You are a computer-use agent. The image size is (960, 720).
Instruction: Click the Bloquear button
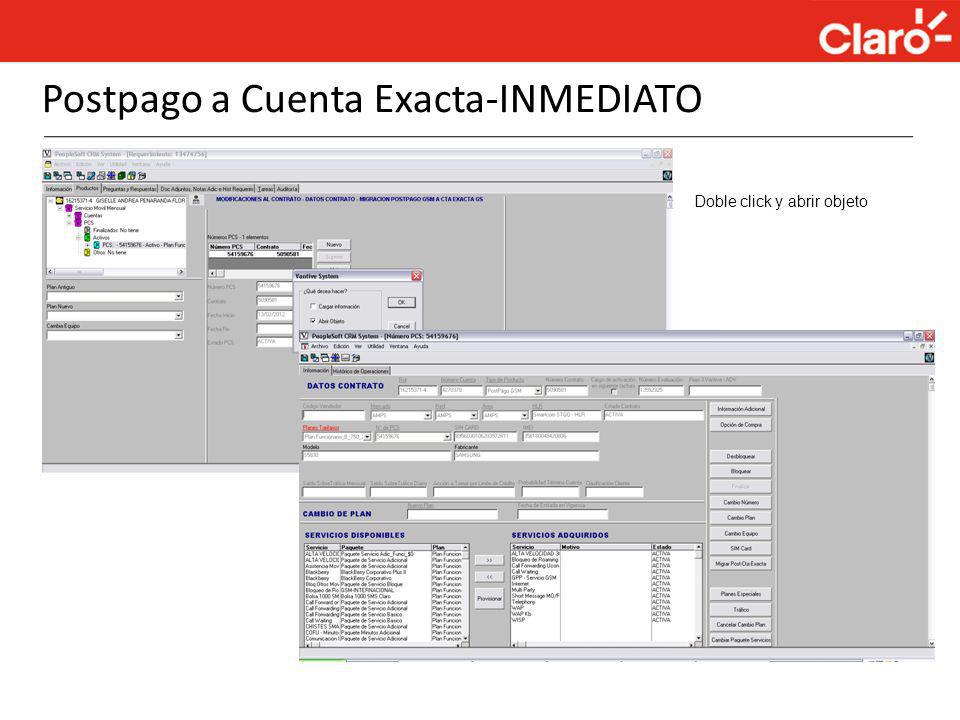(741, 471)
